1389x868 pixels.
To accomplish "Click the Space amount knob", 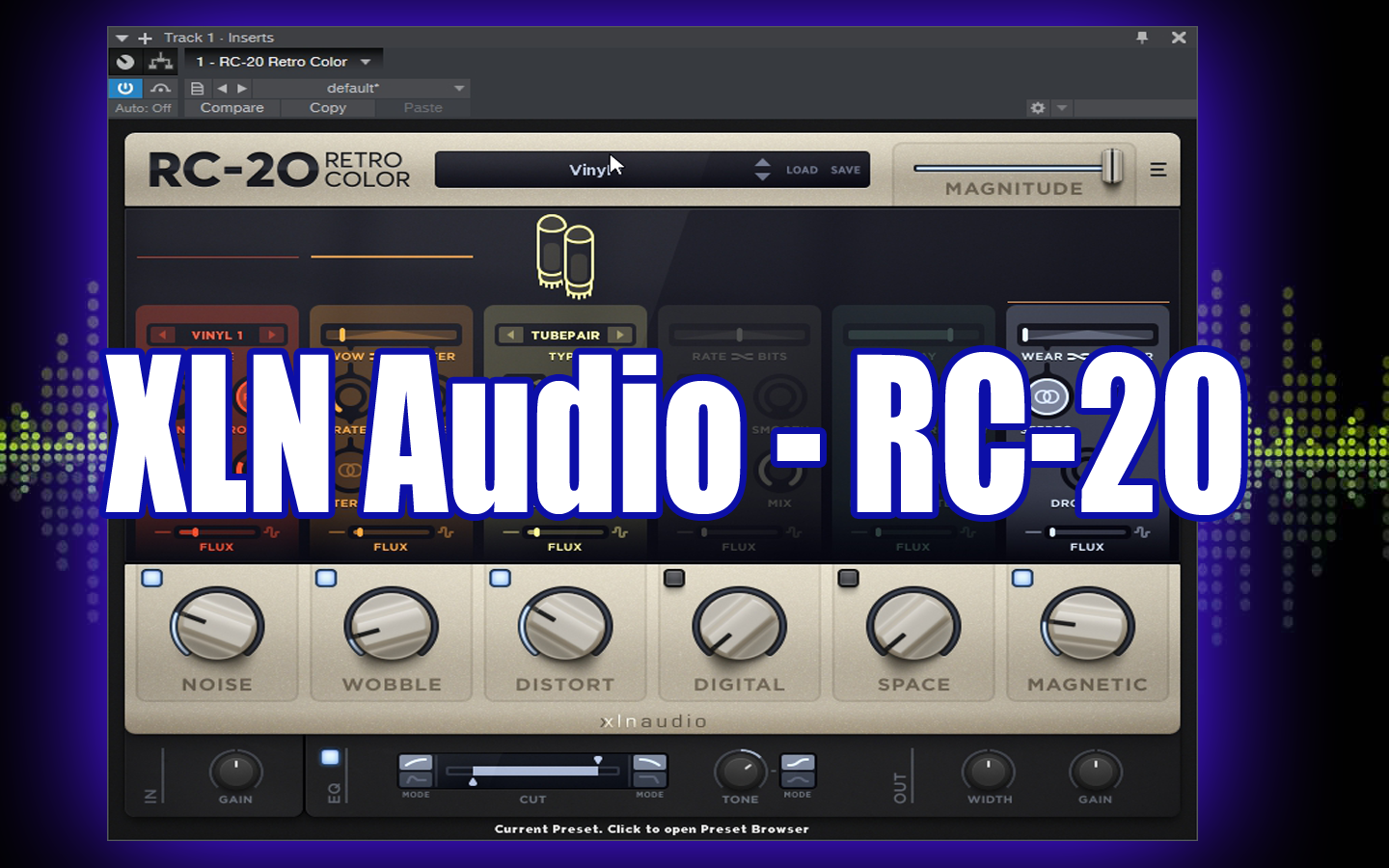I will (x=913, y=626).
